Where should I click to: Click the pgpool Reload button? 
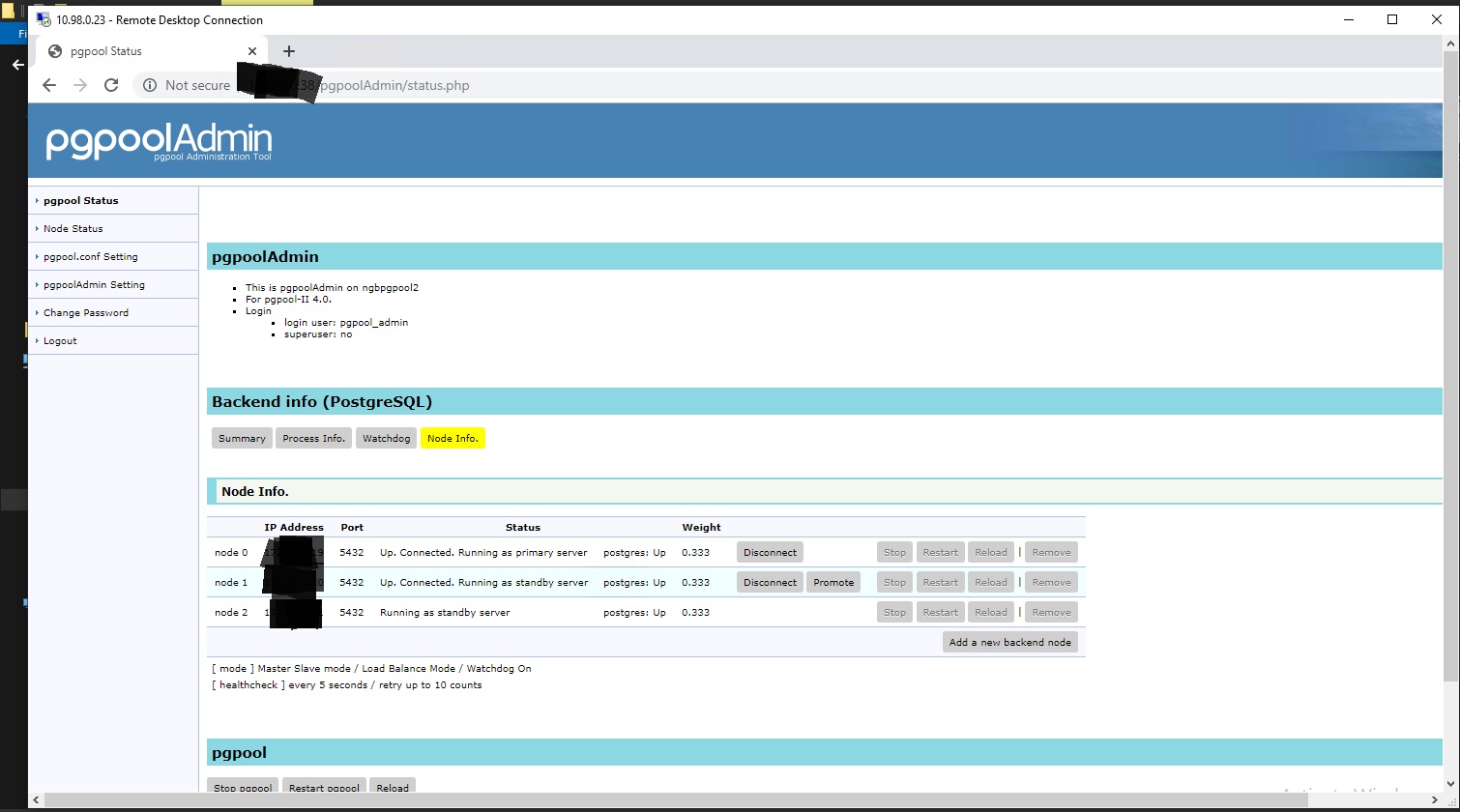[393, 787]
